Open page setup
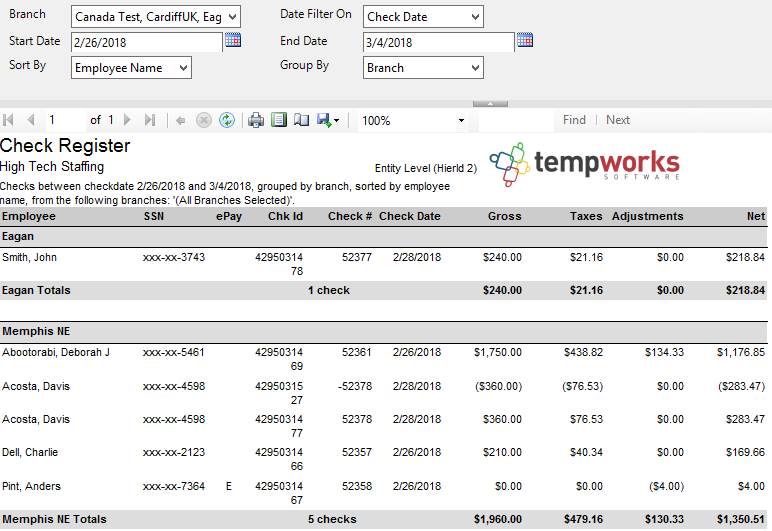Screen dimensions: 772x531 [x=301, y=120]
